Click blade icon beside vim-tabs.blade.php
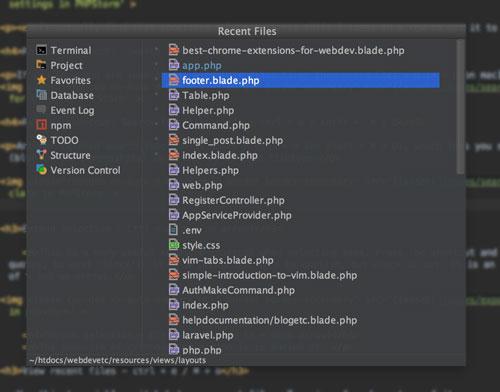This screenshot has width=500, height=392. point(174,260)
